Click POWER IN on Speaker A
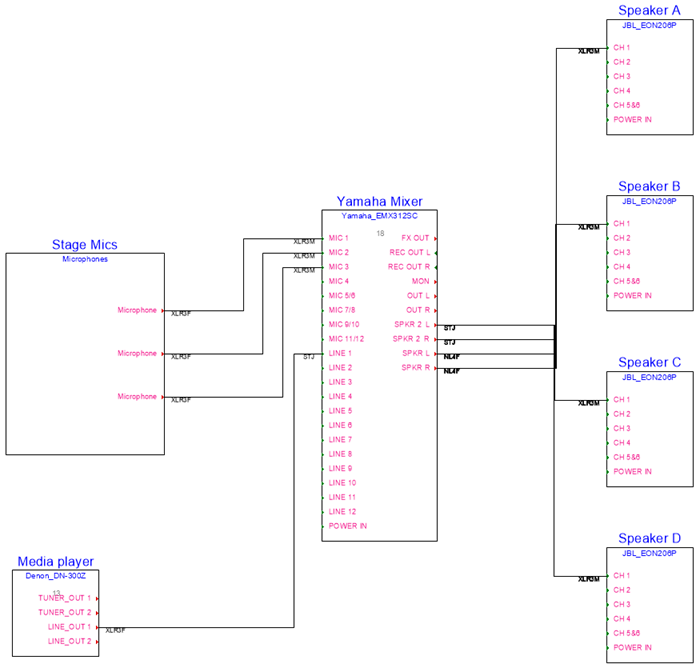 [x=632, y=120]
